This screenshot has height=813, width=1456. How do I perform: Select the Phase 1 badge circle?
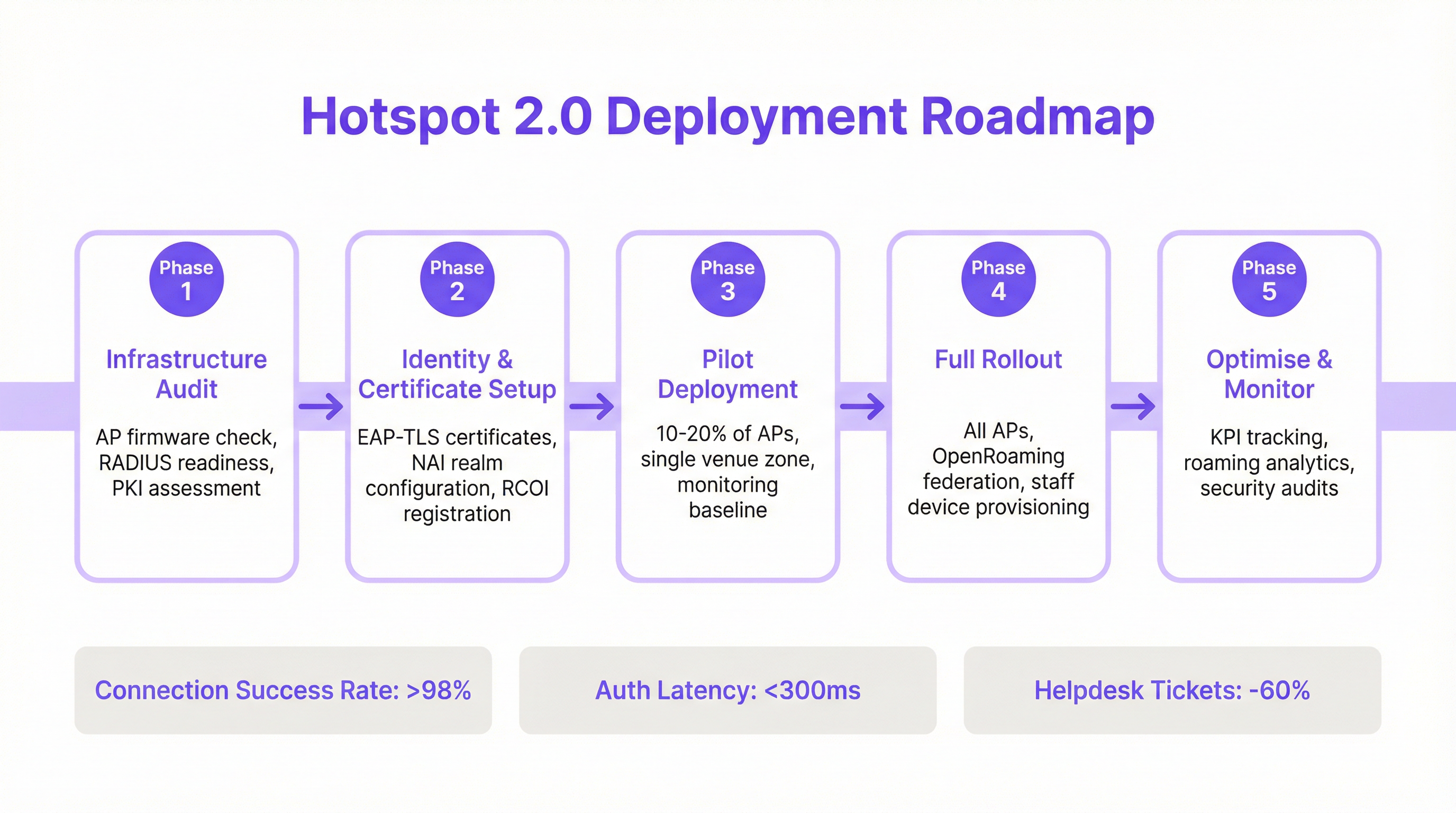187,279
